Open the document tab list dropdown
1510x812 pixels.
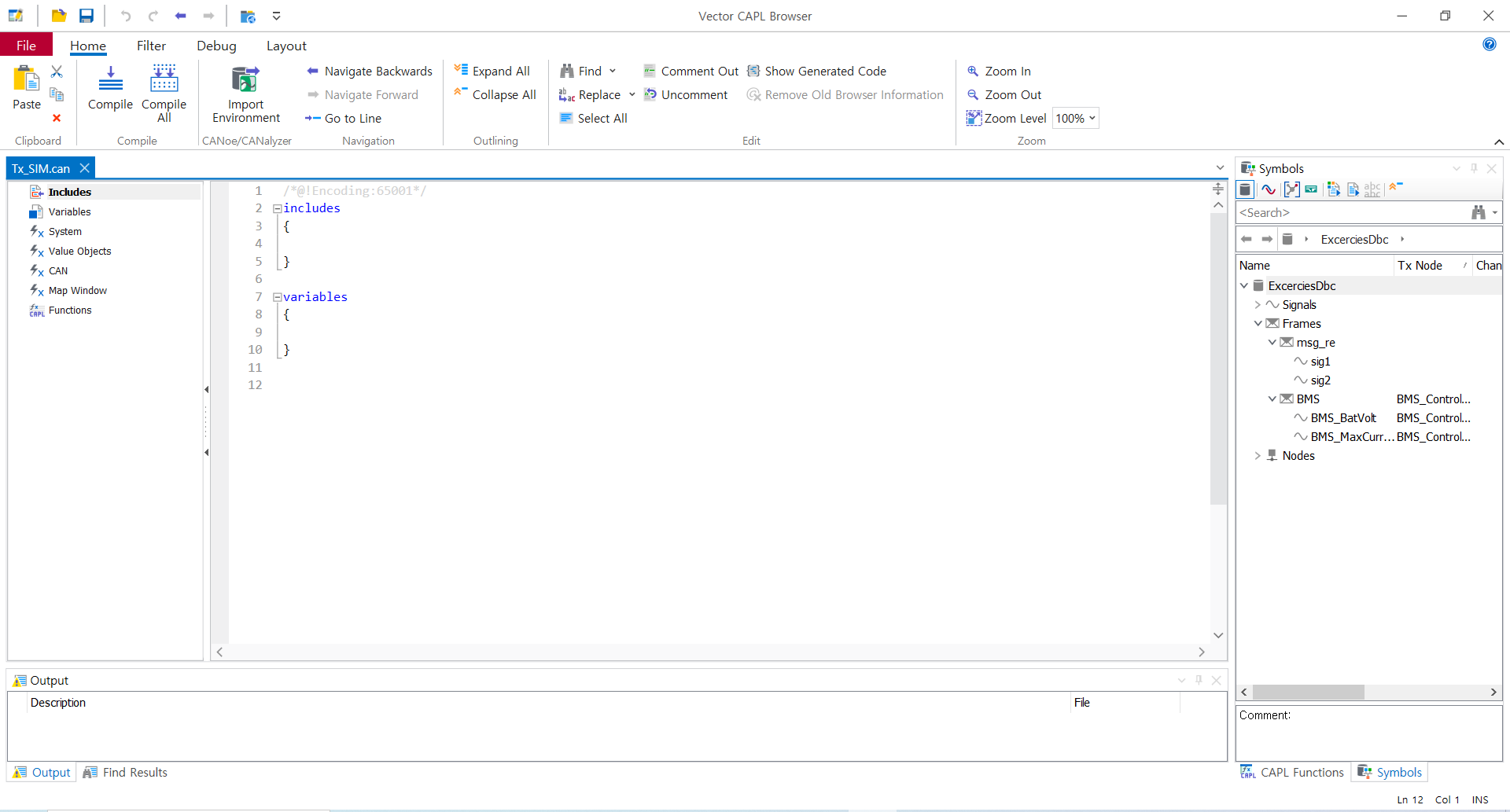click(1220, 167)
